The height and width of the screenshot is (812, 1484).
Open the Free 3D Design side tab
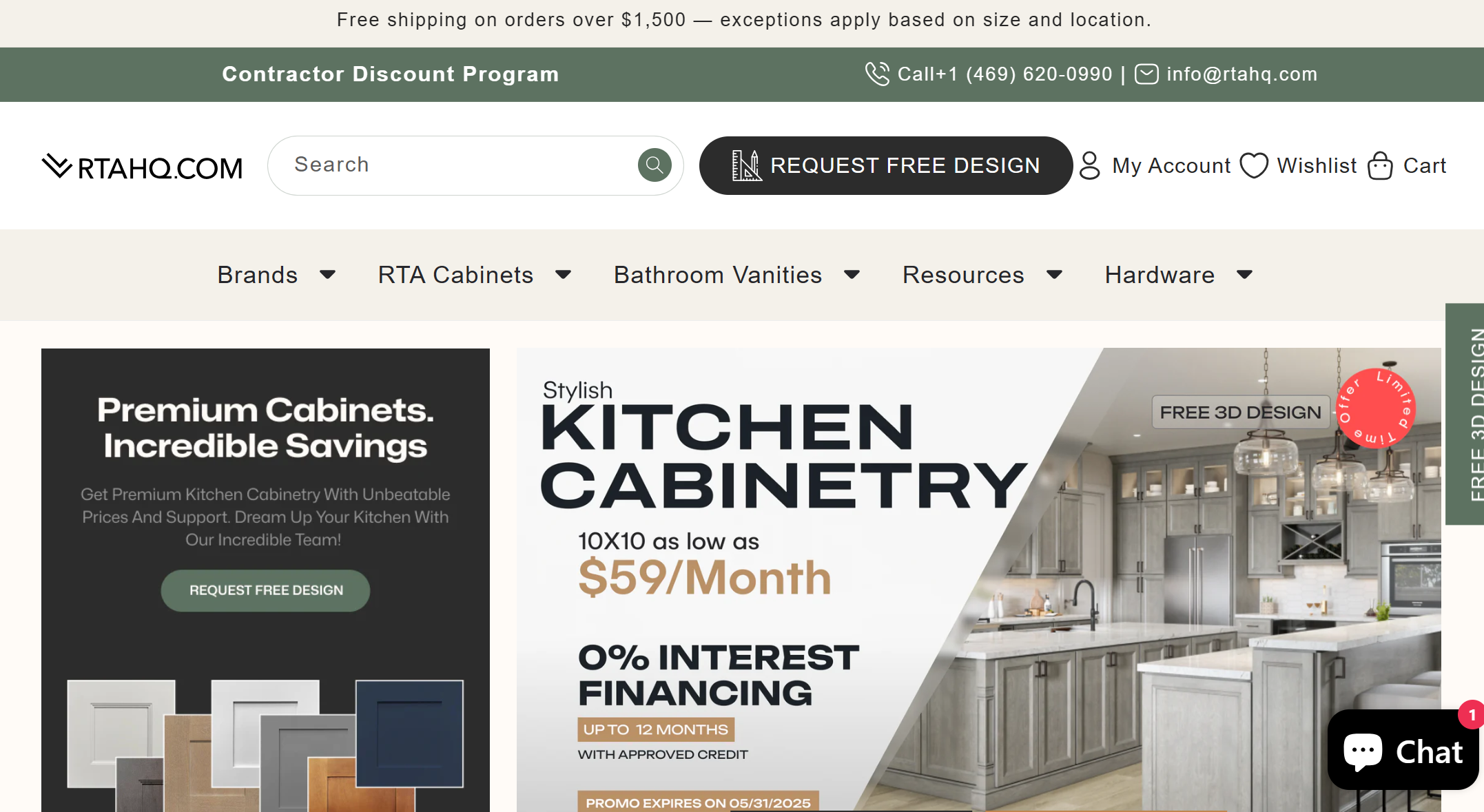(x=1465, y=414)
